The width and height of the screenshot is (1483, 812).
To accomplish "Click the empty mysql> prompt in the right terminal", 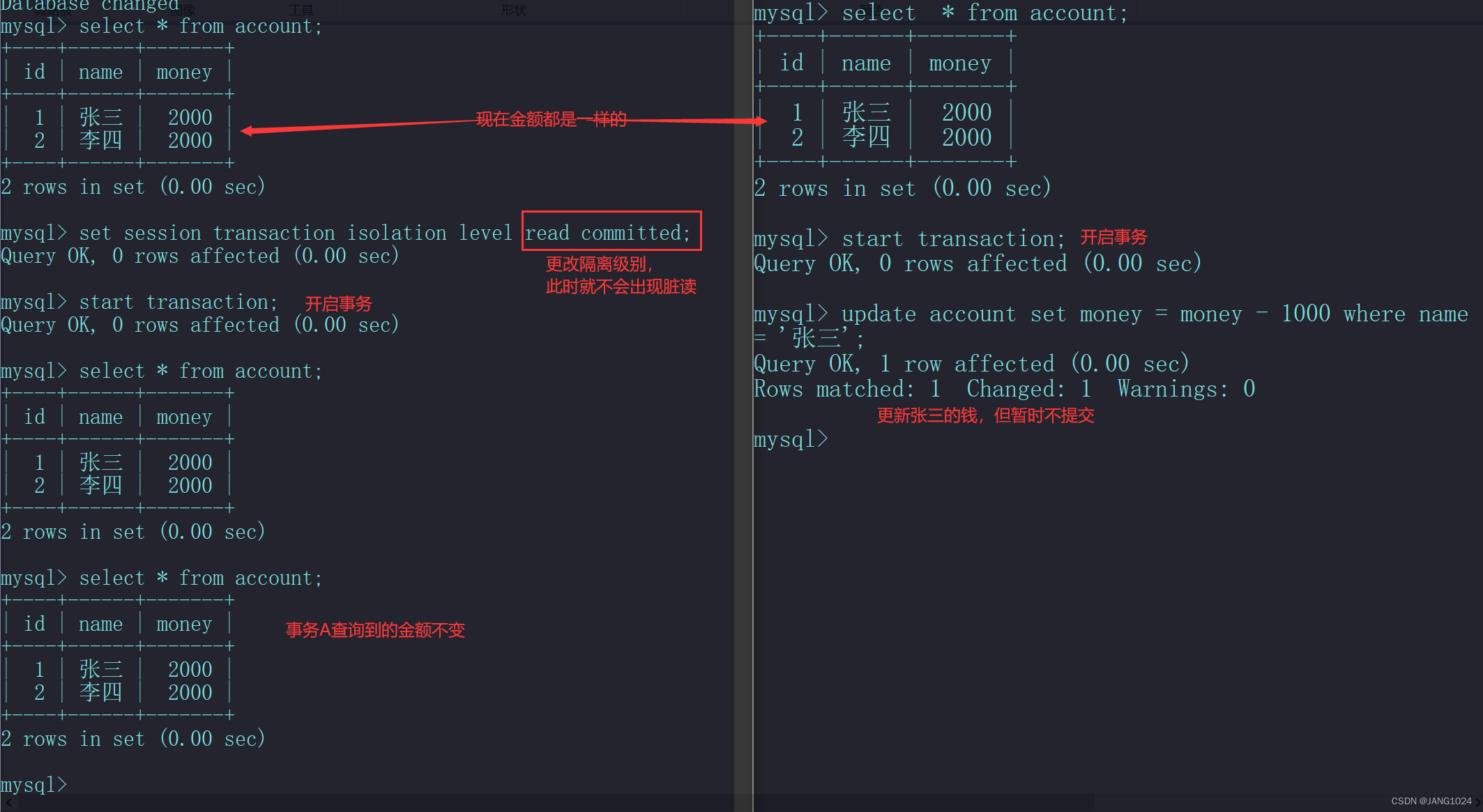I will (x=791, y=439).
